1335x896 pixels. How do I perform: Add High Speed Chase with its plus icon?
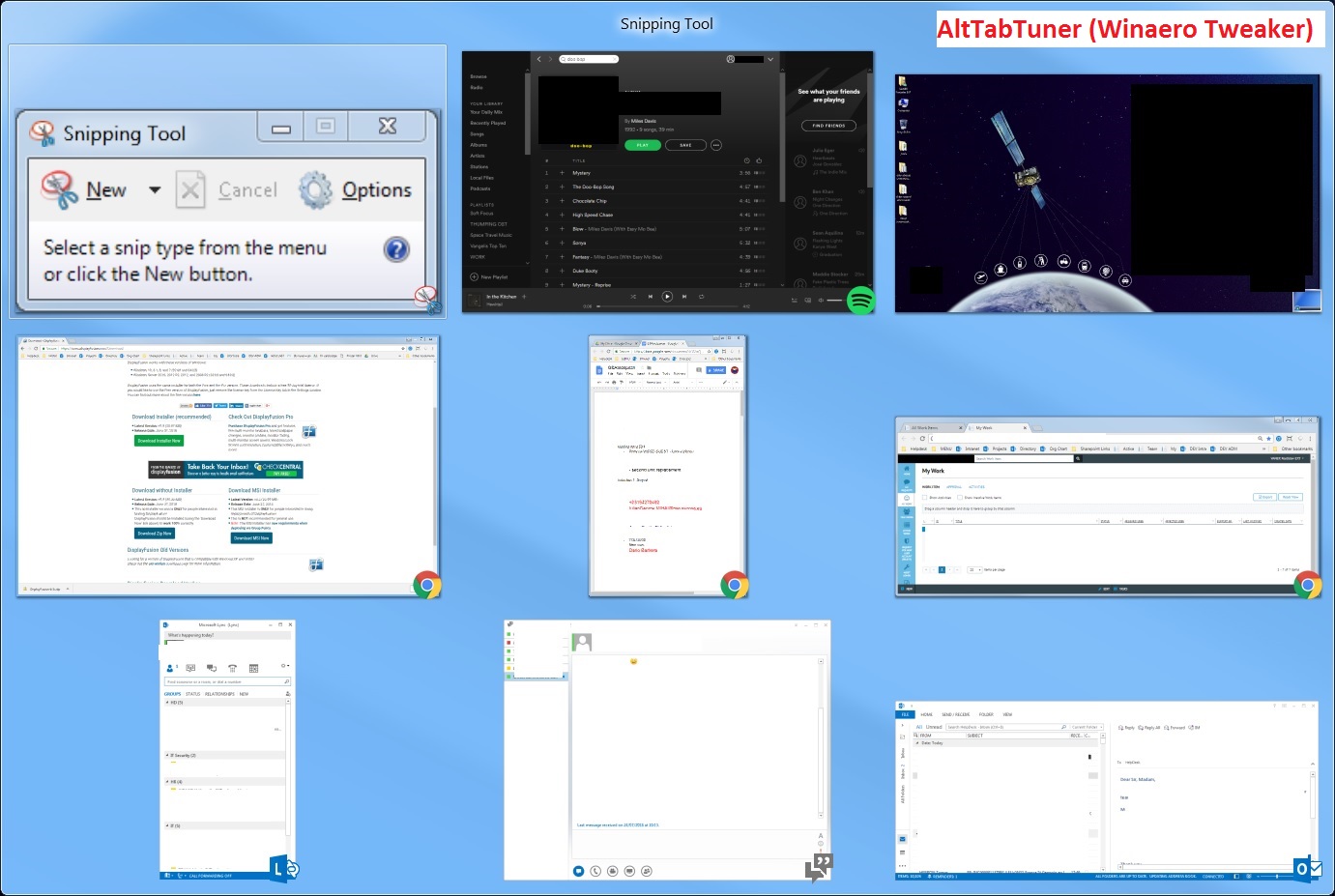(562, 215)
